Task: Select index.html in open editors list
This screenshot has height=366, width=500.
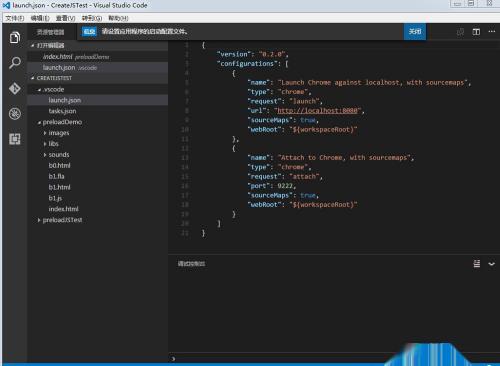Action: pyautogui.click(x=98, y=57)
